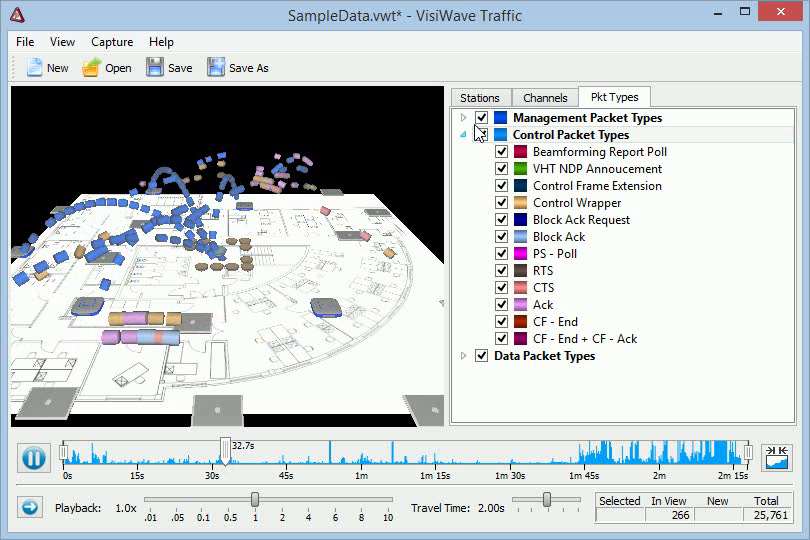The image size is (810, 540).
Task: Uncheck Data Packet Types checkbox
Action: [x=481, y=356]
